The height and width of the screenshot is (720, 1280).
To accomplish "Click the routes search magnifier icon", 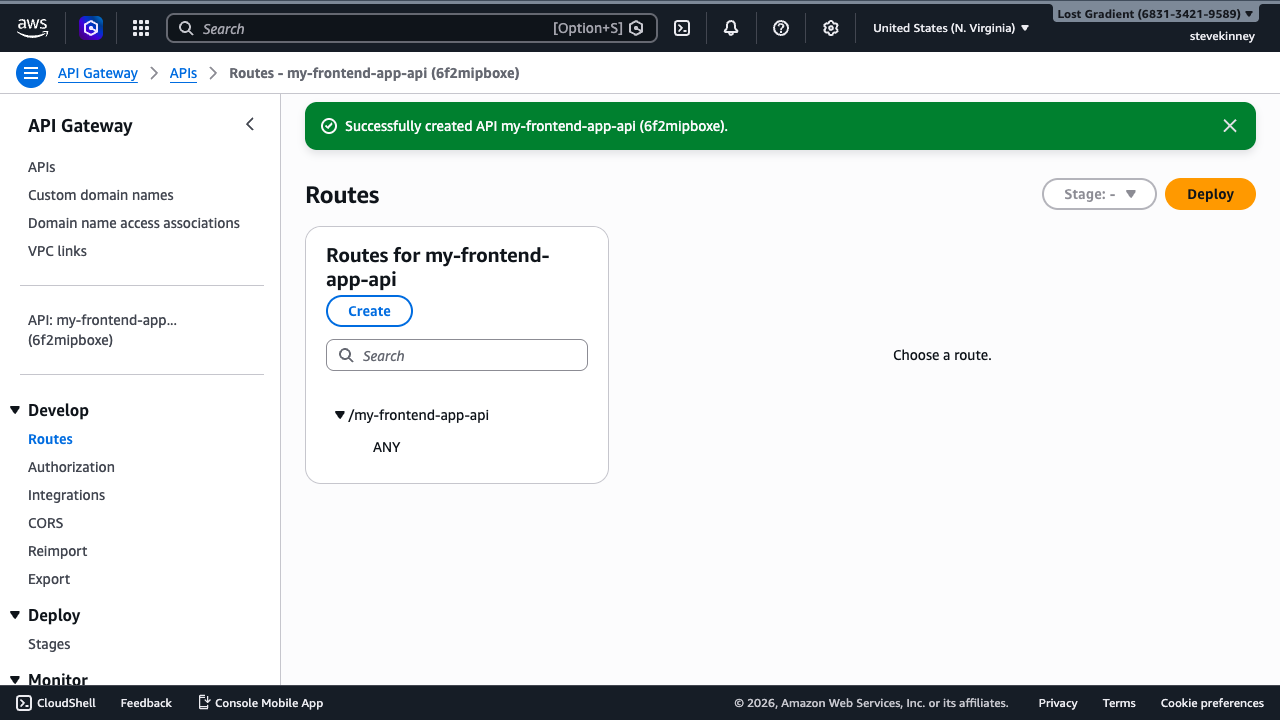I will 346,355.
